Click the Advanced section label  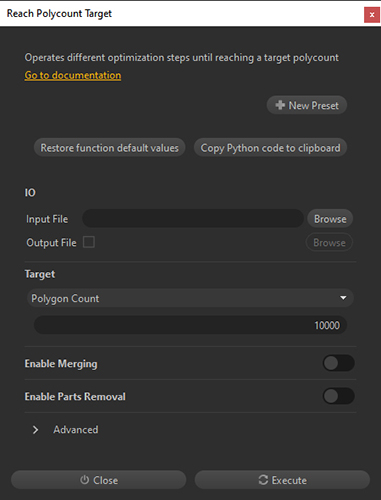click(76, 430)
